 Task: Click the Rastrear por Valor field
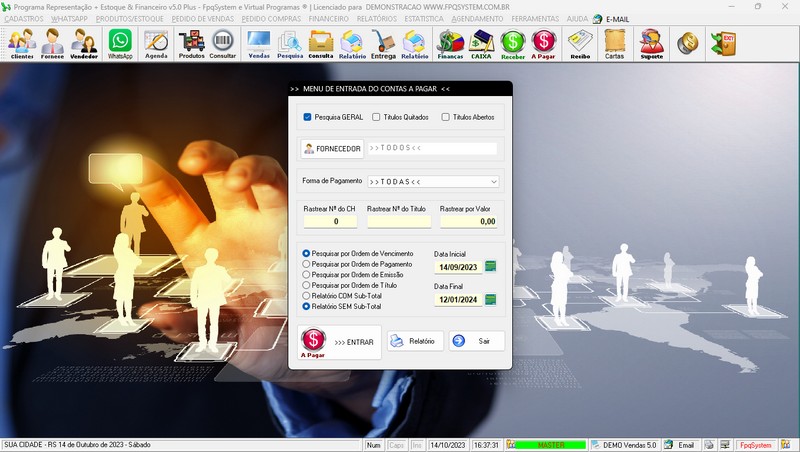[468, 222]
